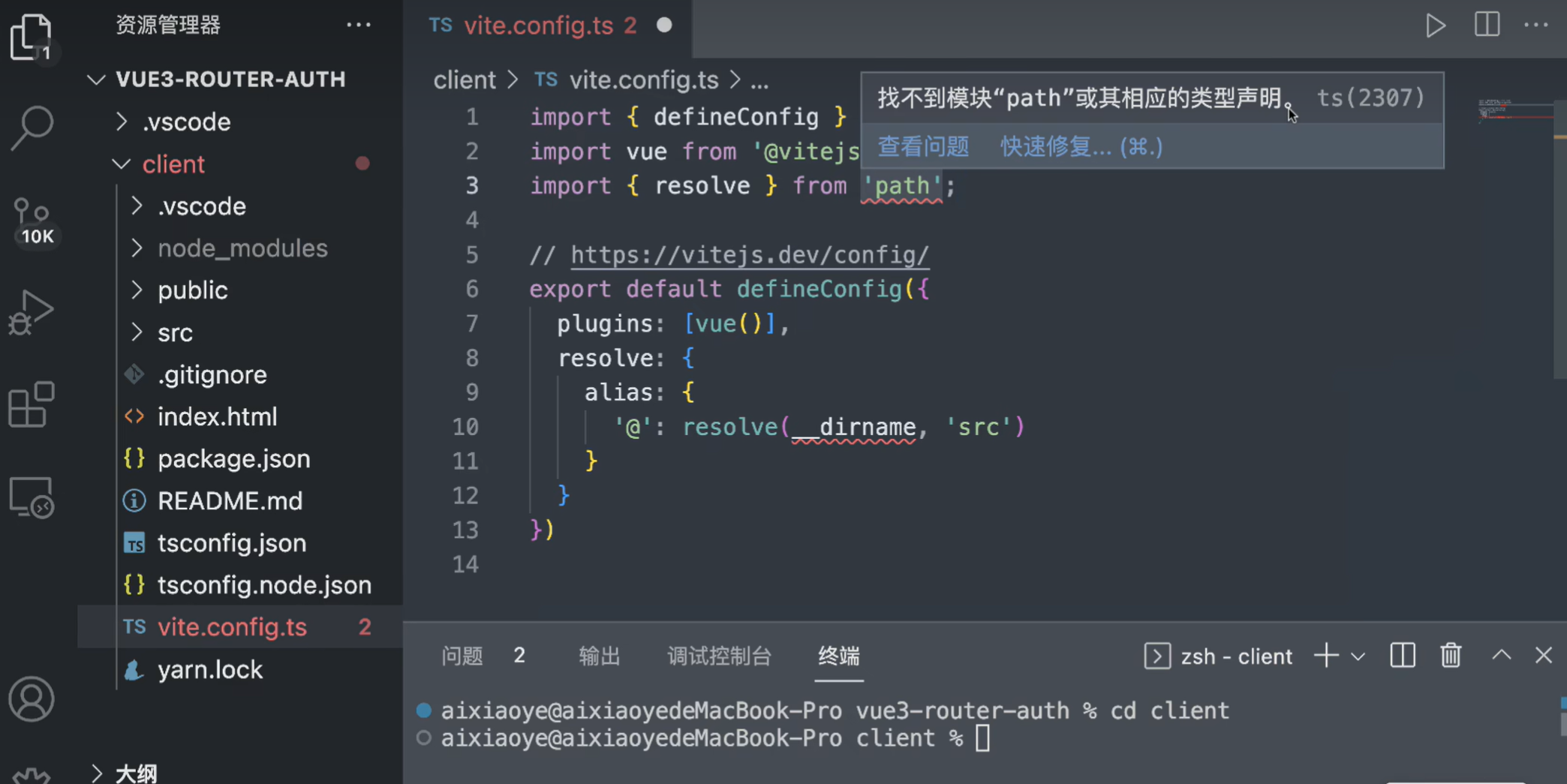
Task: Maximize the bottom panel with caret icon
Action: [1501, 655]
